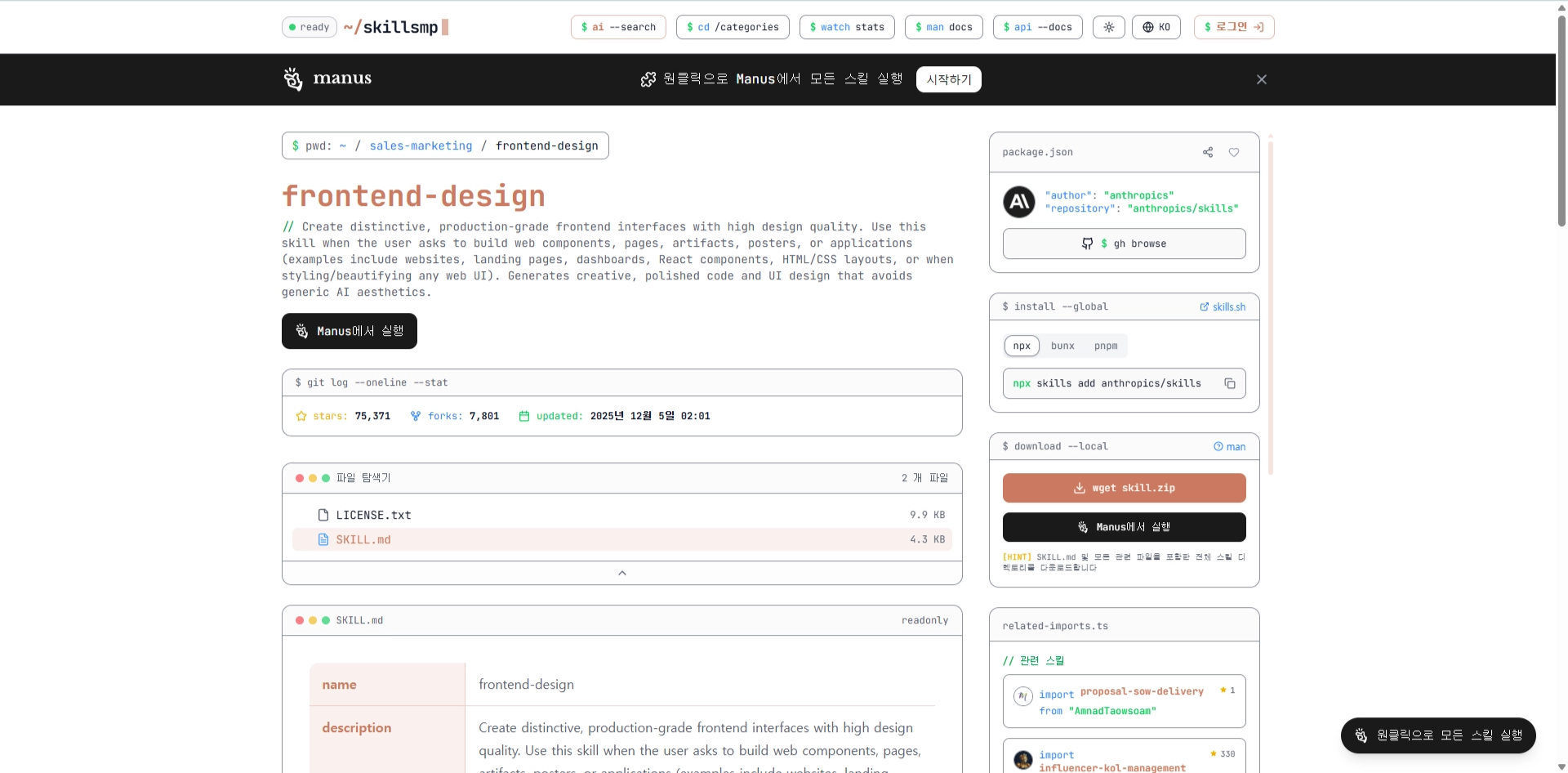This screenshot has height=773, width=1568.
Task: Toggle light/dark theme sun icon
Action: 1108,27
